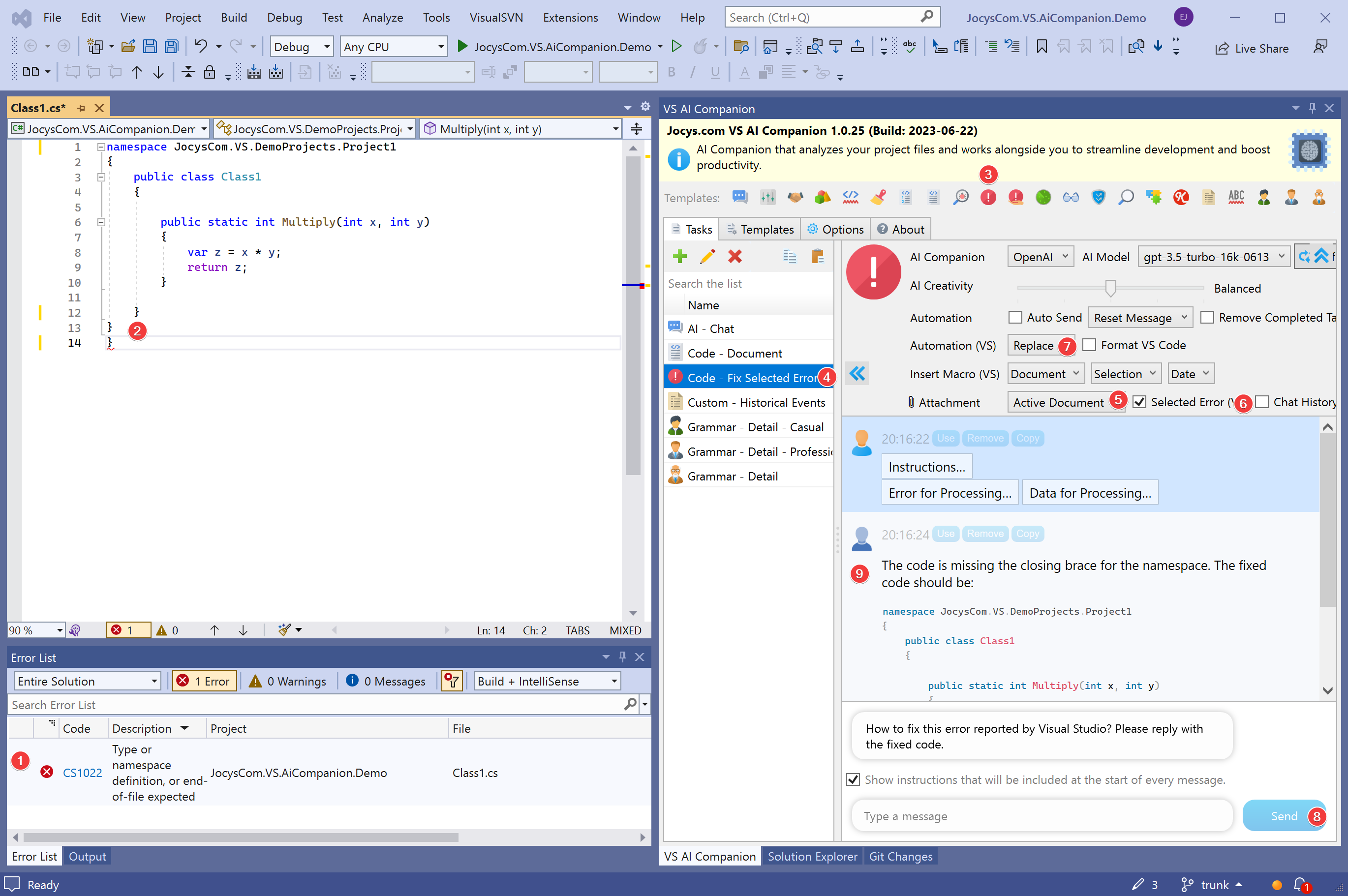Click the pencil edit task icon
The width and height of the screenshot is (1348, 896).
pos(707,257)
